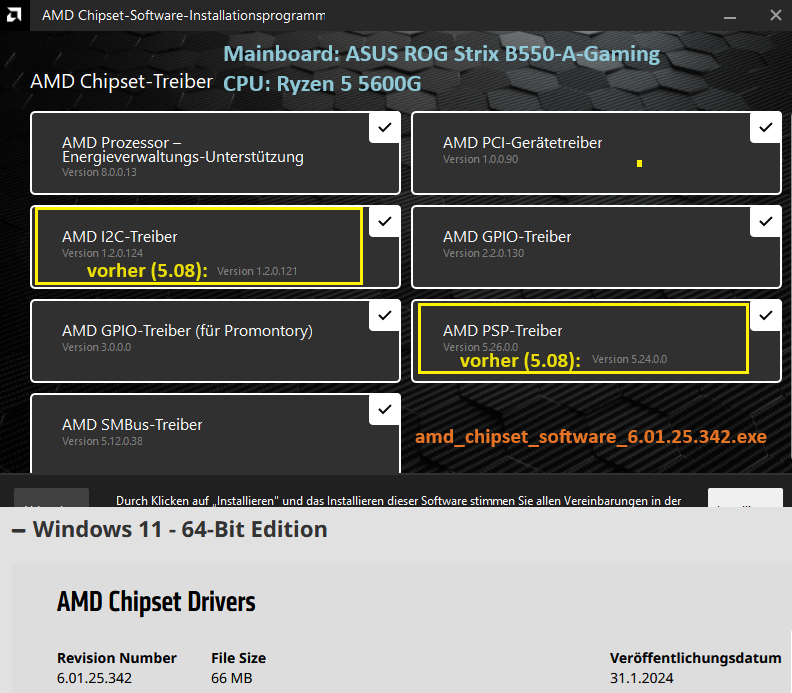This screenshot has height=693, width=792.
Task: Toggle AMD GPIO-Treiber (für Promontory) checkbox
Action: 385,316
